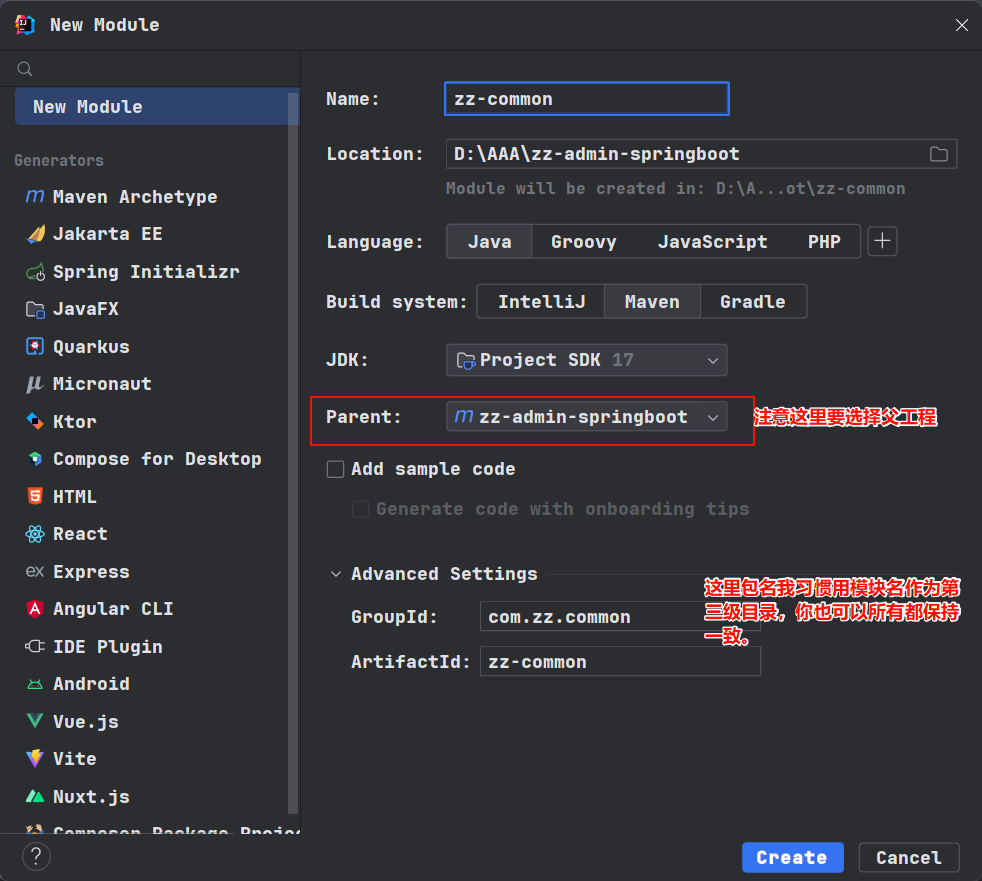Image resolution: width=982 pixels, height=881 pixels.
Task: Click the Express ex icon
Action: click(x=35, y=572)
